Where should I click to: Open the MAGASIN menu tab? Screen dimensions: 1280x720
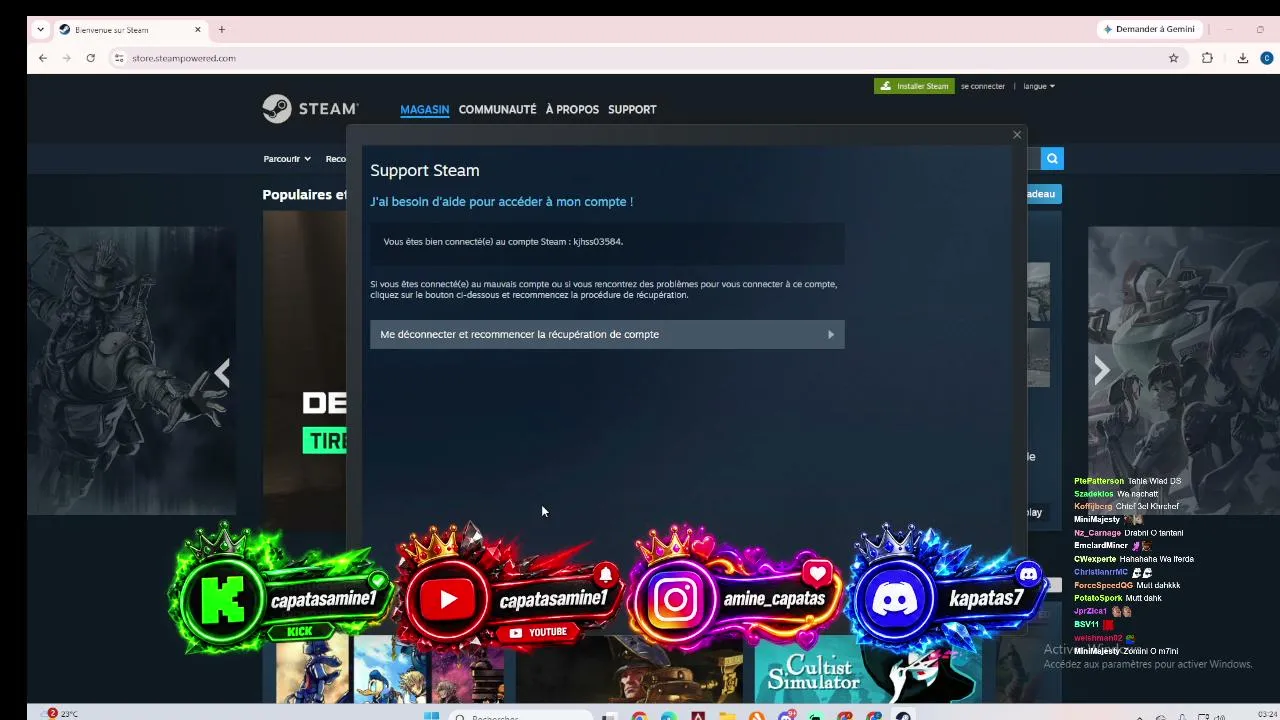click(424, 110)
